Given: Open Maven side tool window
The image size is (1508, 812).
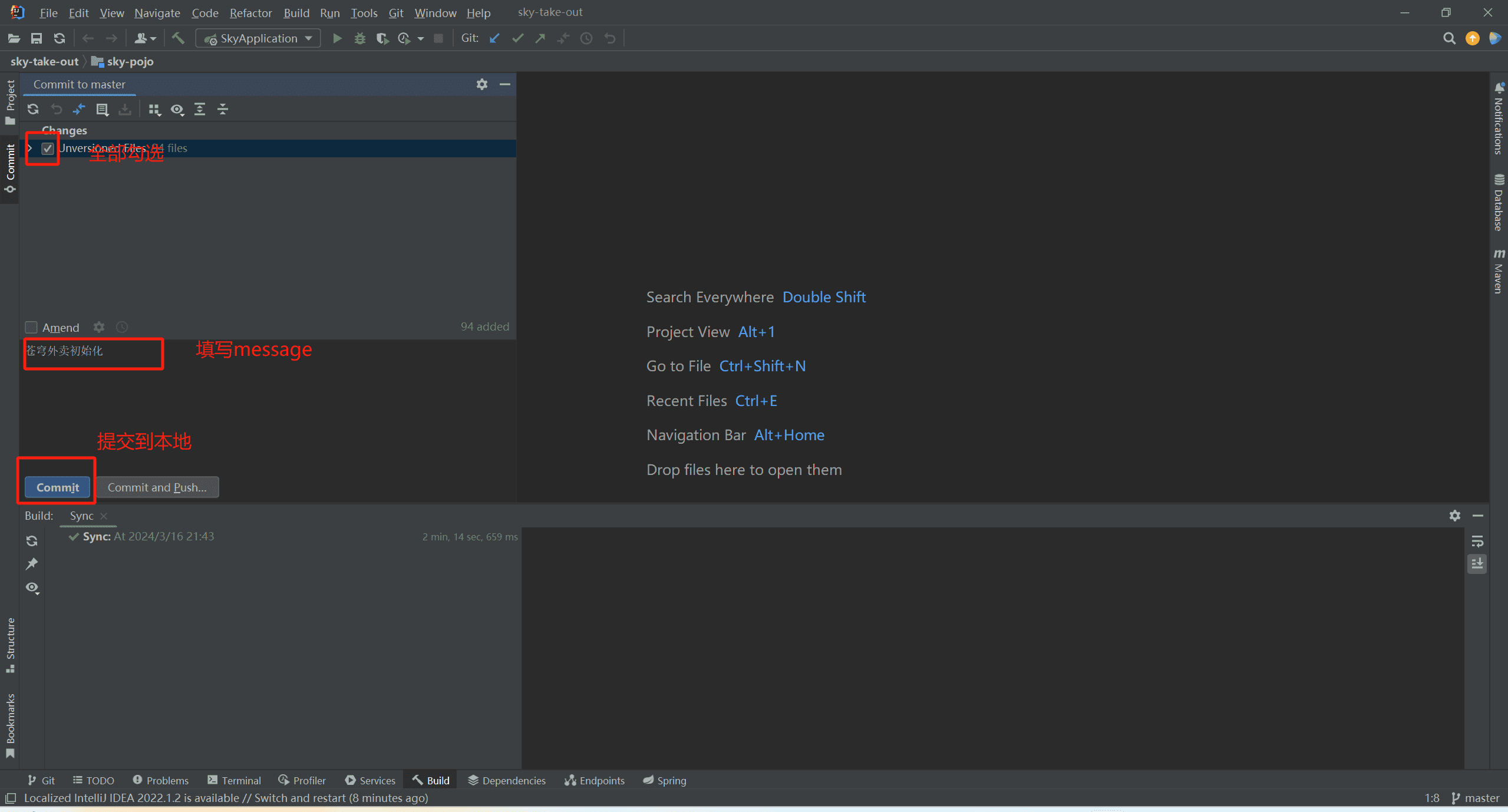Looking at the screenshot, I should pyautogui.click(x=1499, y=271).
